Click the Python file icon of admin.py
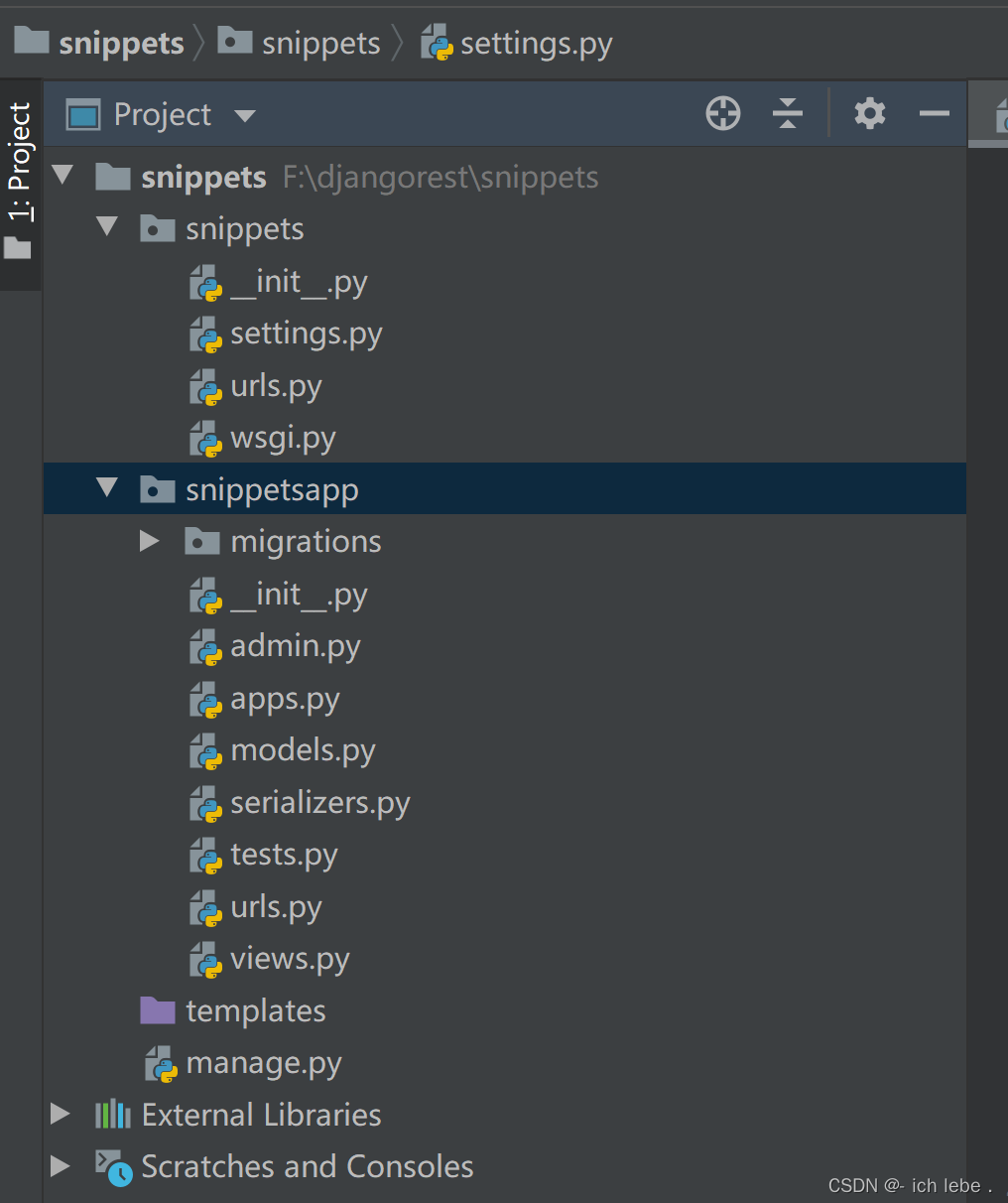The height and width of the screenshot is (1203, 1008). tap(205, 647)
